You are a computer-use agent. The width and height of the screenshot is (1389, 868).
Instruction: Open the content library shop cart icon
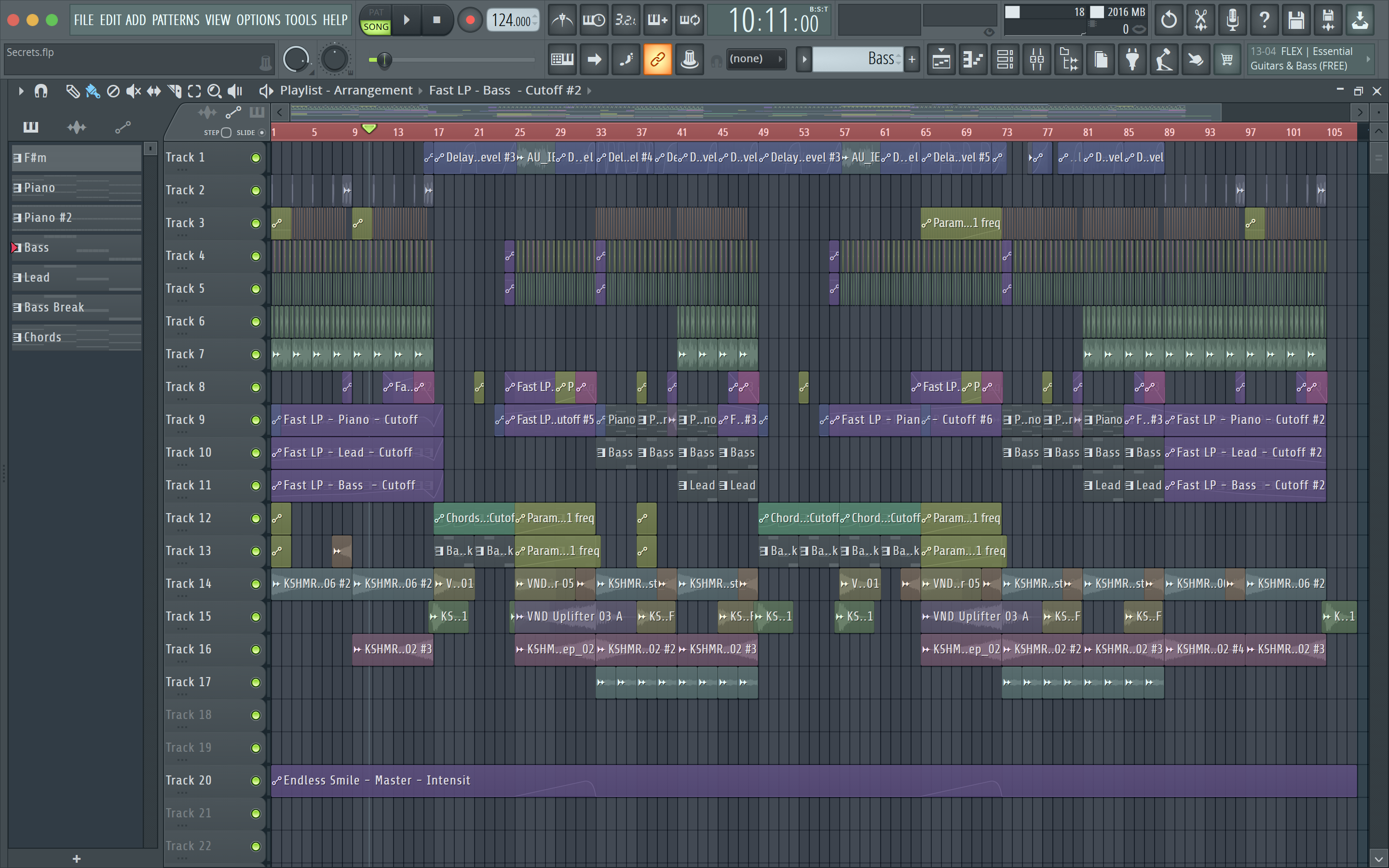[1227, 59]
